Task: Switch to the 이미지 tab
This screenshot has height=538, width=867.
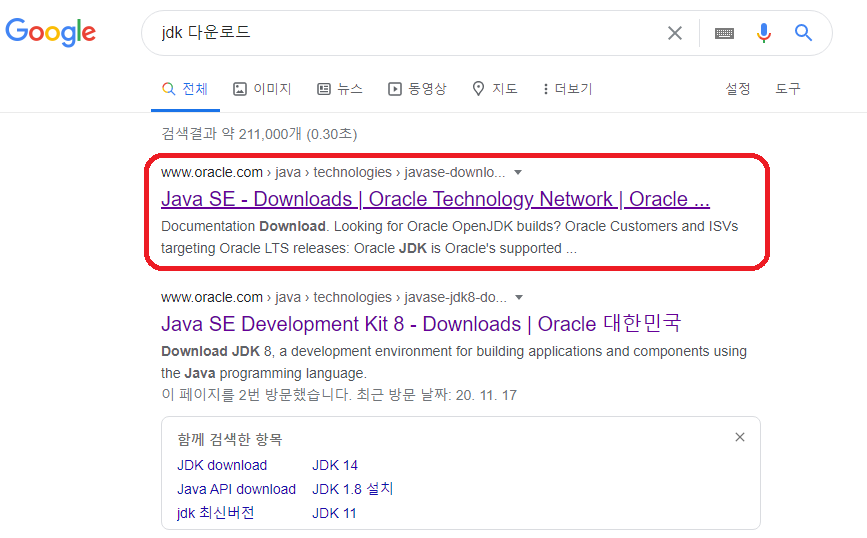Action: [262, 89]
